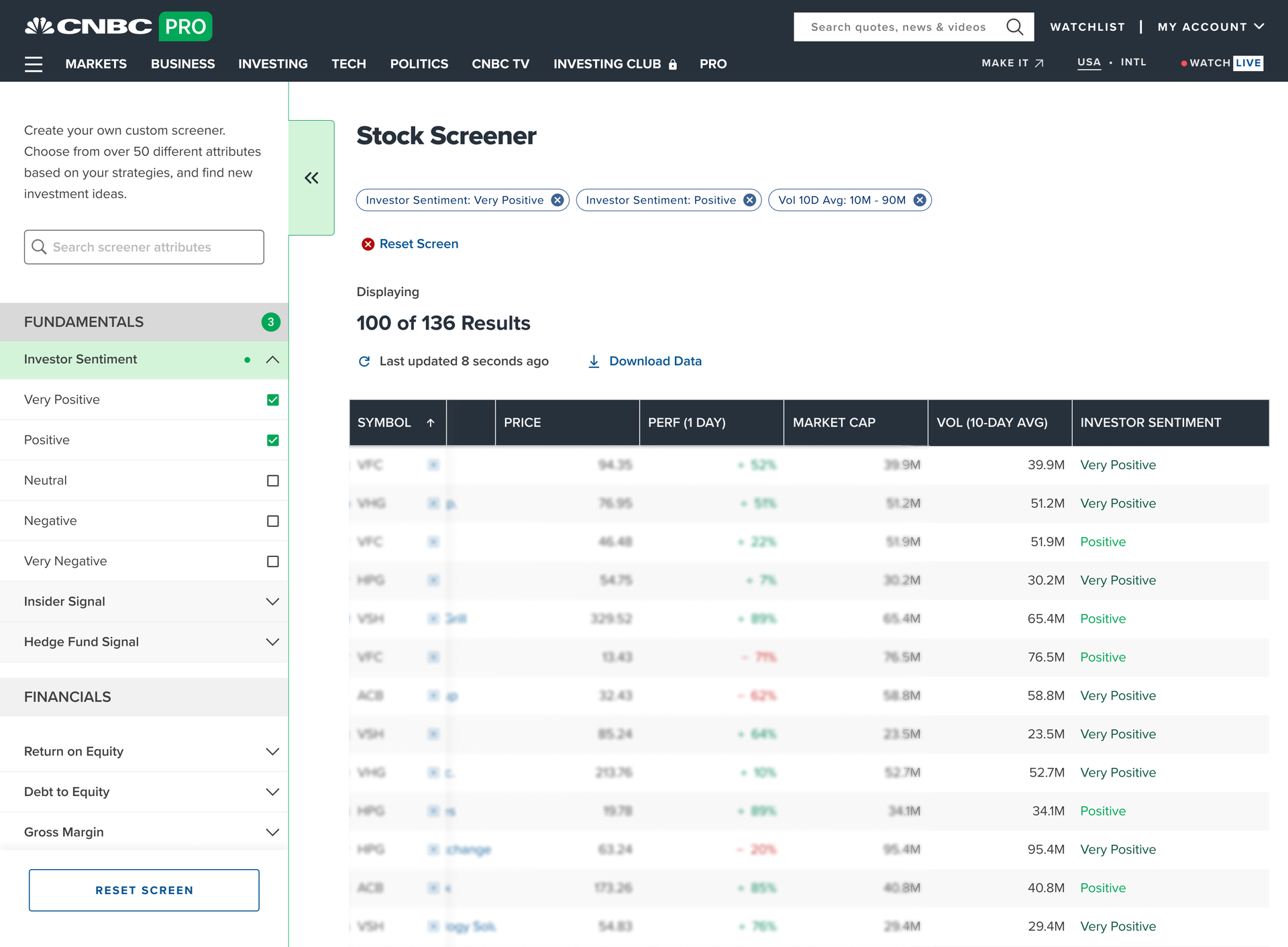
Task: Focus the Search screener attributes field
Action: pyautogui.click(x=144, y=247)
